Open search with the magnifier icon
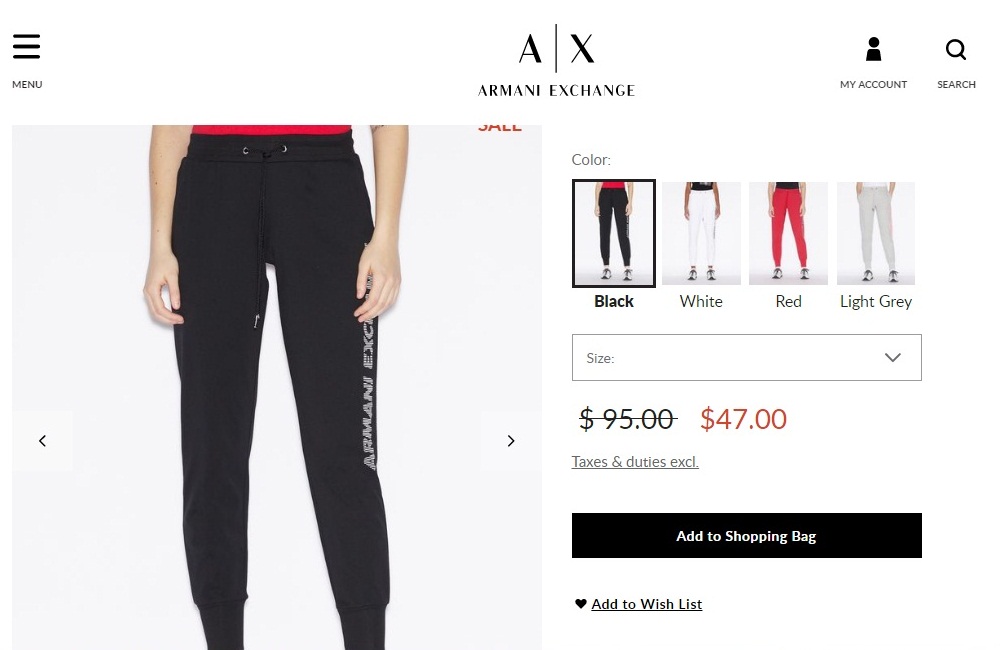The height and width of the screenshot is (650, 1000). pyautogui.click(x=955, y=49)
